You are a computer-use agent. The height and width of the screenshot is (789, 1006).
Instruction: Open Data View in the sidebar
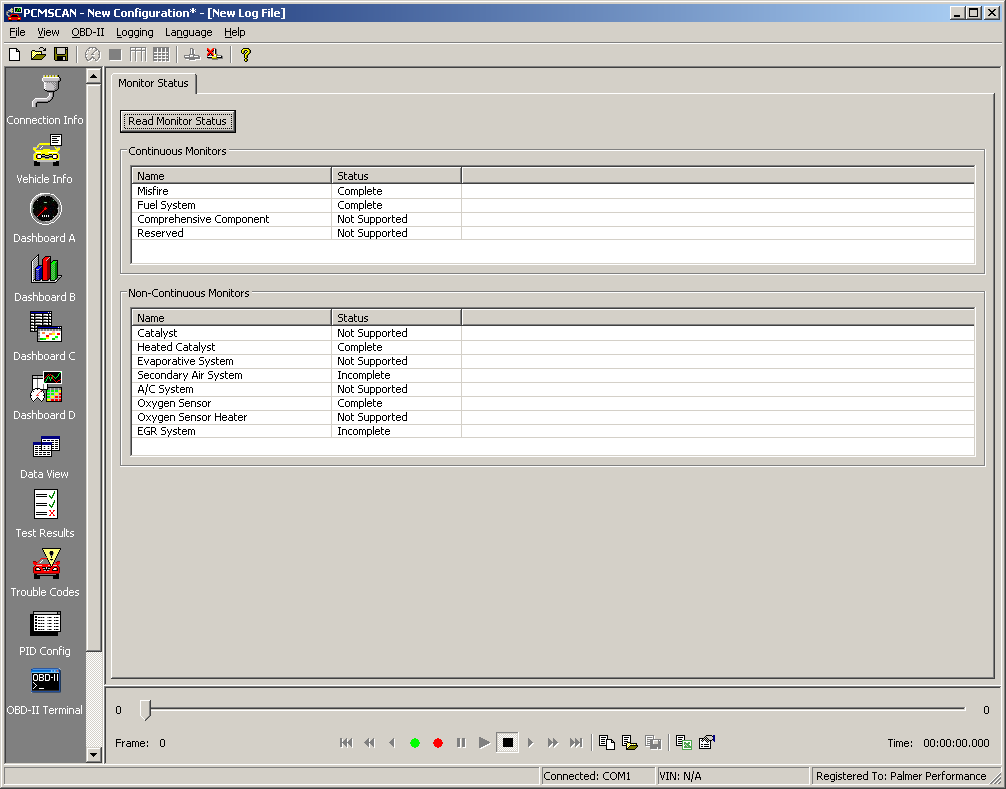pos(45,455)
